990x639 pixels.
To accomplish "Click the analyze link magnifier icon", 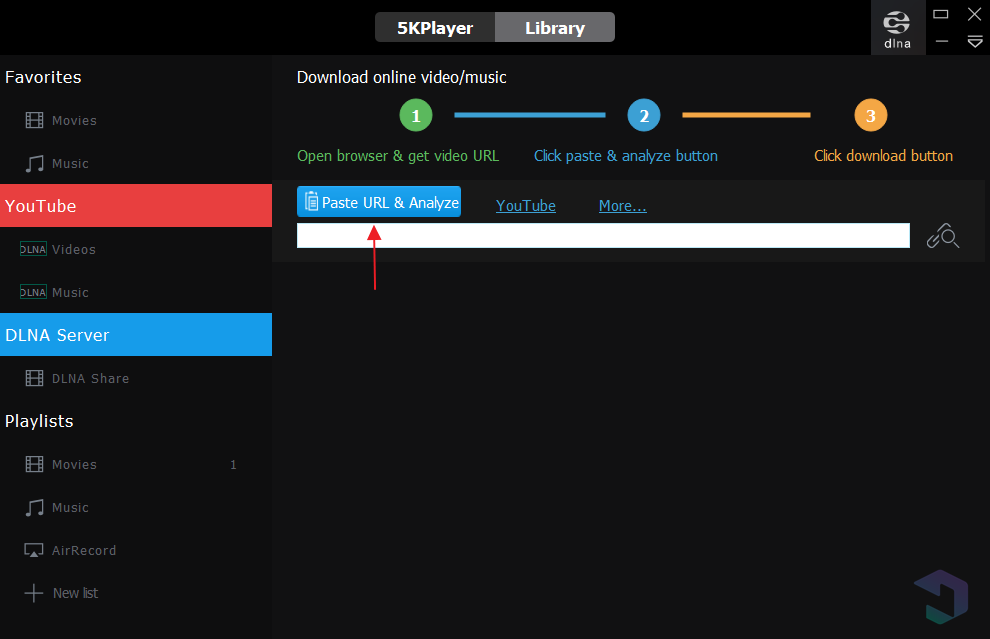I will 942,236.
